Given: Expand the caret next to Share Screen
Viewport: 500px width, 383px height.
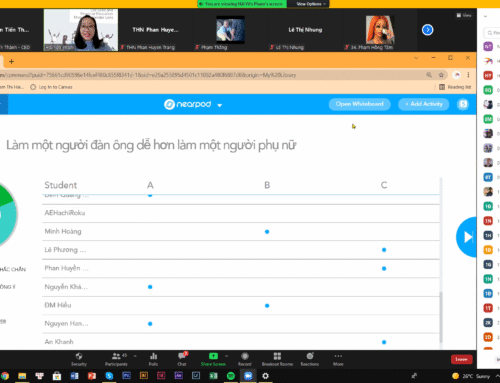Looking at the screenshot, I should pyautogui.click(x=226, y=356).
